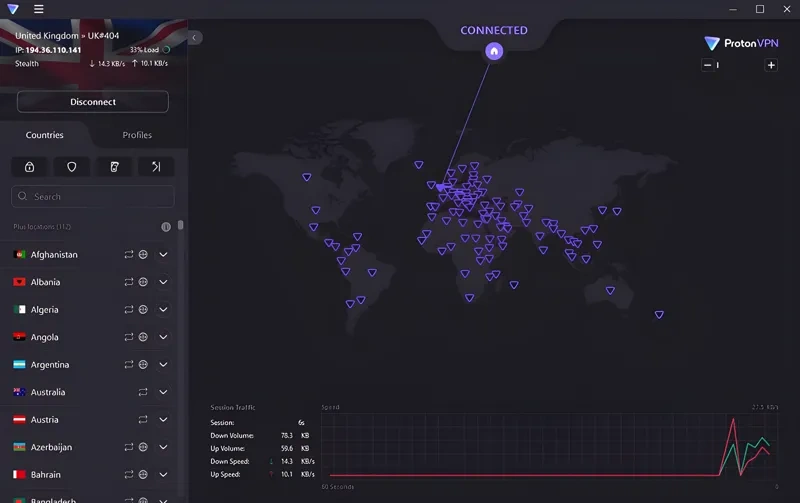The height and width of the screenshot is (503, 800).
Task: Switch to the Profiles tab
Action: click(137, 135)
